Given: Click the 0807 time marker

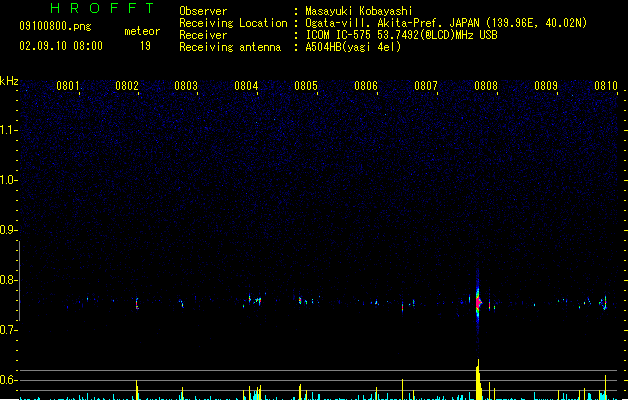Looking at the screenshot, I should (426, 86).
